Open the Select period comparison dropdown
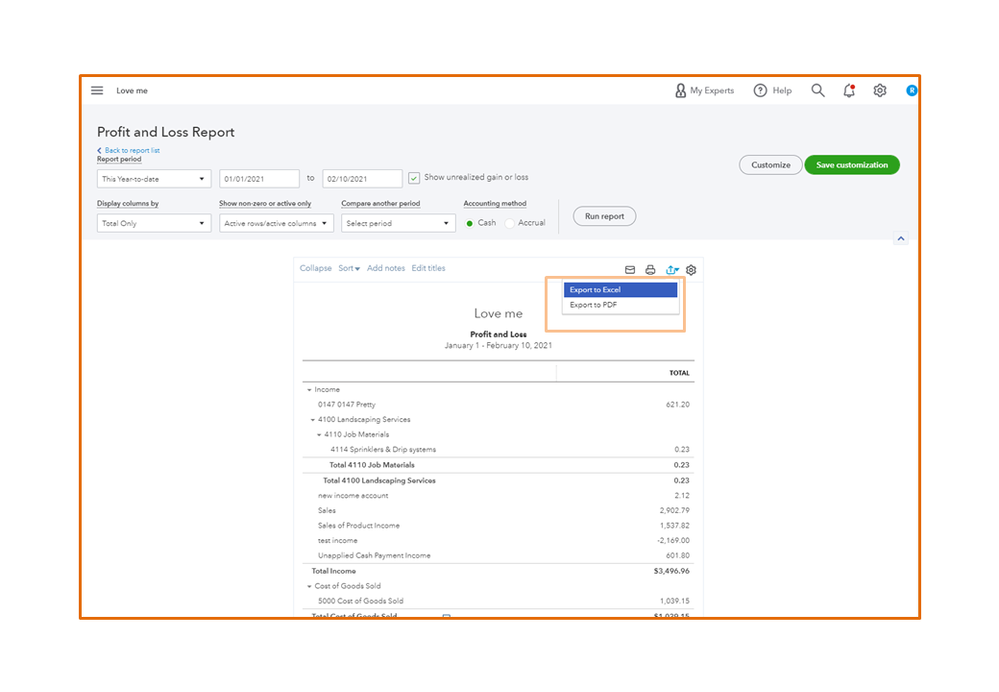 click(x=398, y=223)
